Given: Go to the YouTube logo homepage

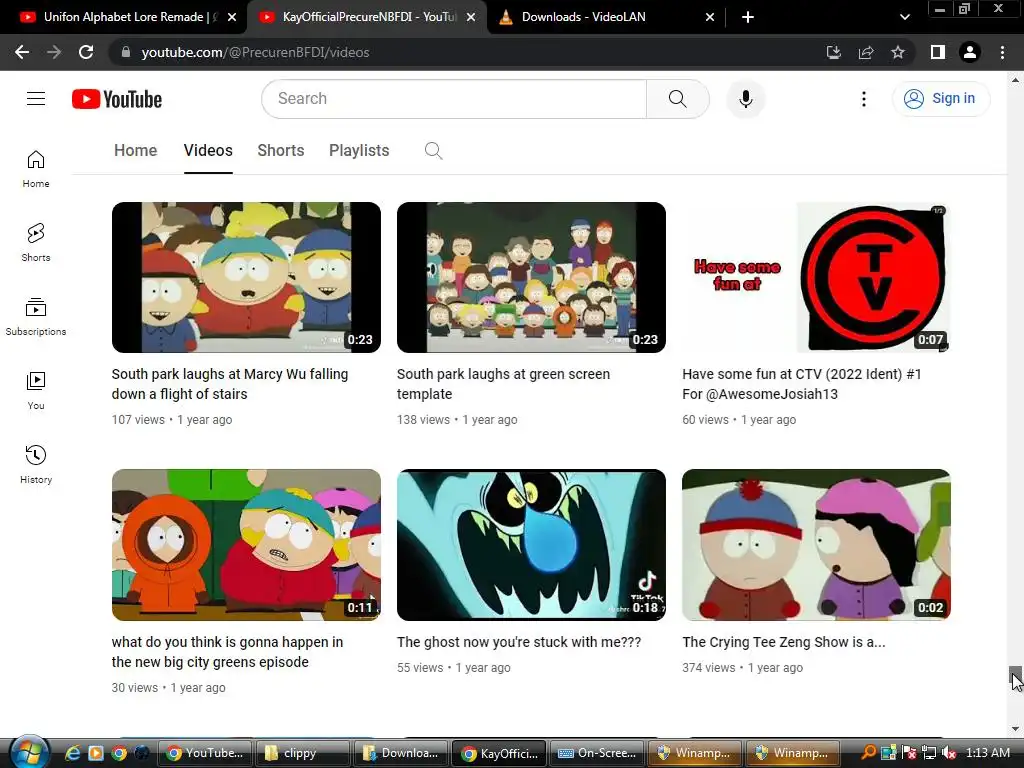Looking at the screenshot, I should pos(117,99).
